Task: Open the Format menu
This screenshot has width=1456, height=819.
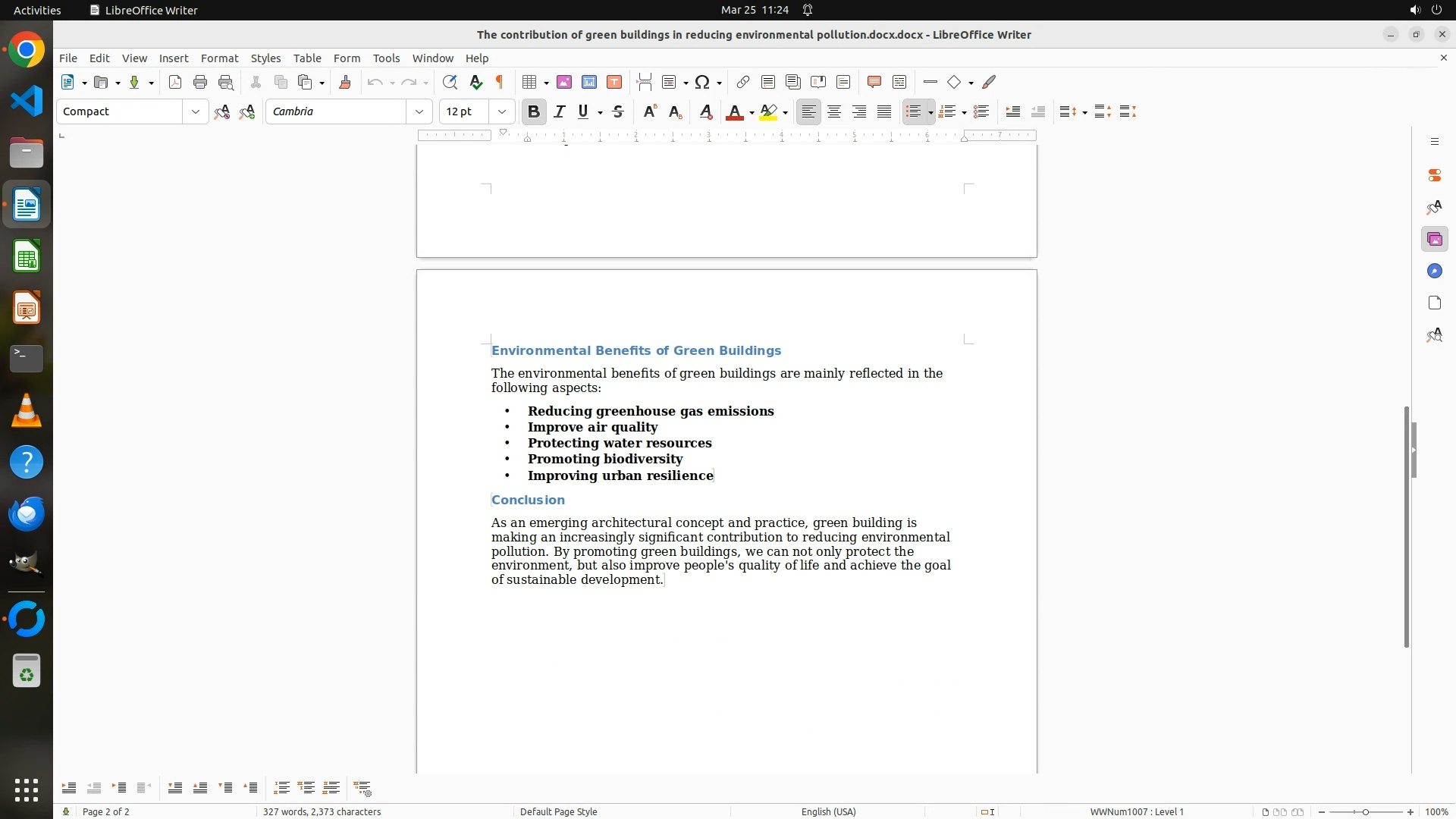Action: pos(219,58)
